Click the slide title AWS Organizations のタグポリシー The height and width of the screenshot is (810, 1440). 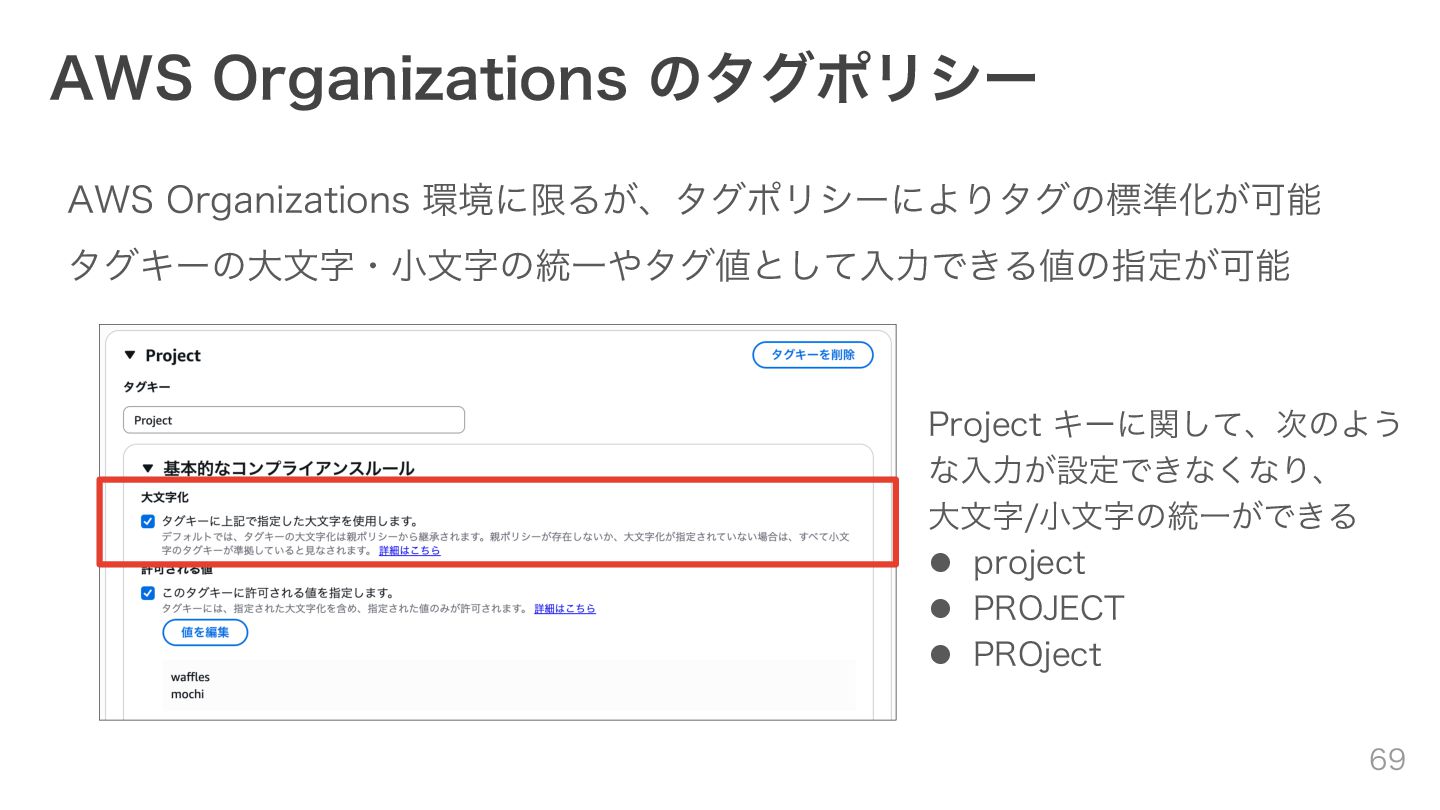[x=543, y=77]
